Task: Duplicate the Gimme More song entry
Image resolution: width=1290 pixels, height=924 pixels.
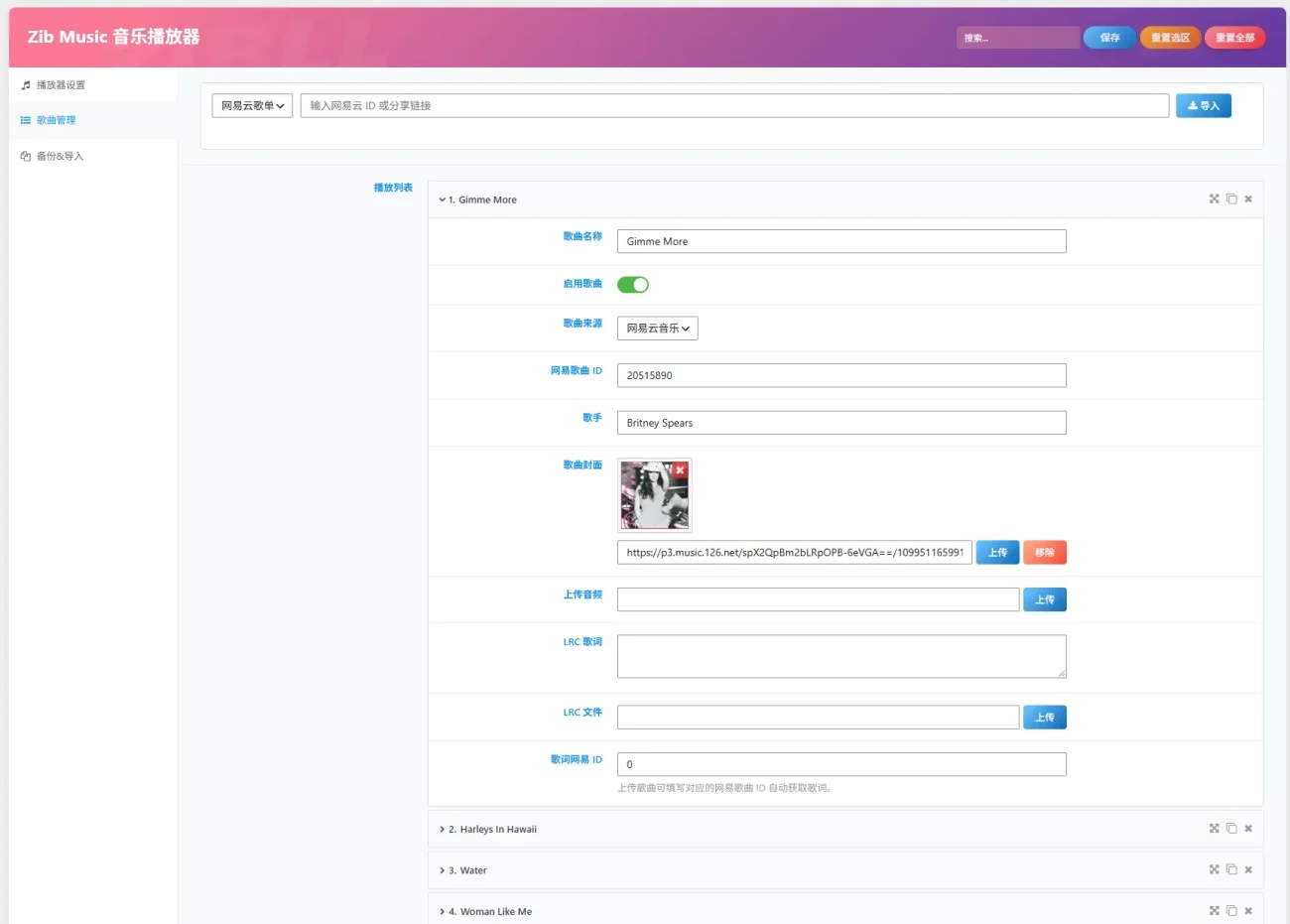Action: (1231, 198)
